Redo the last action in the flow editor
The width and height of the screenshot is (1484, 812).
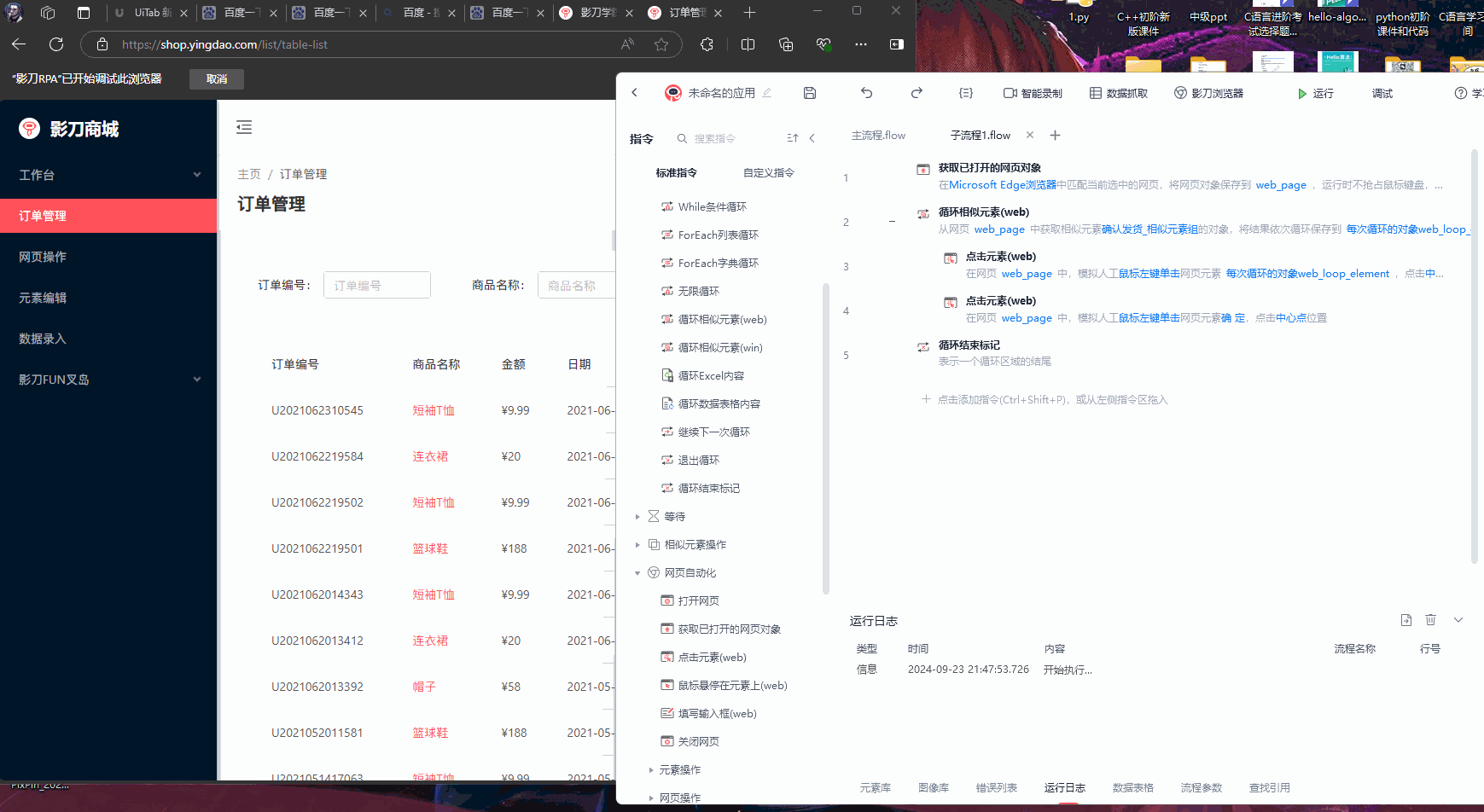pos(917,93)
